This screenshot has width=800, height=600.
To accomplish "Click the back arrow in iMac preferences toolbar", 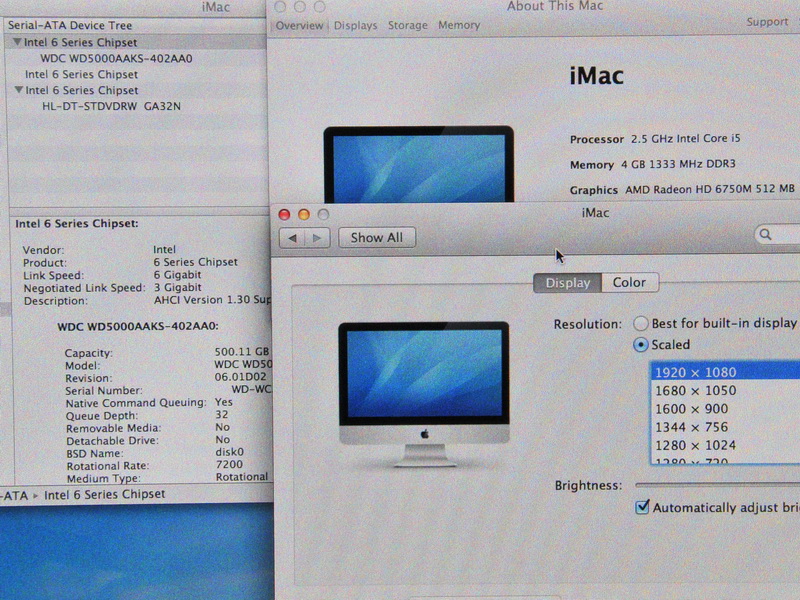I will pos(292,238).
